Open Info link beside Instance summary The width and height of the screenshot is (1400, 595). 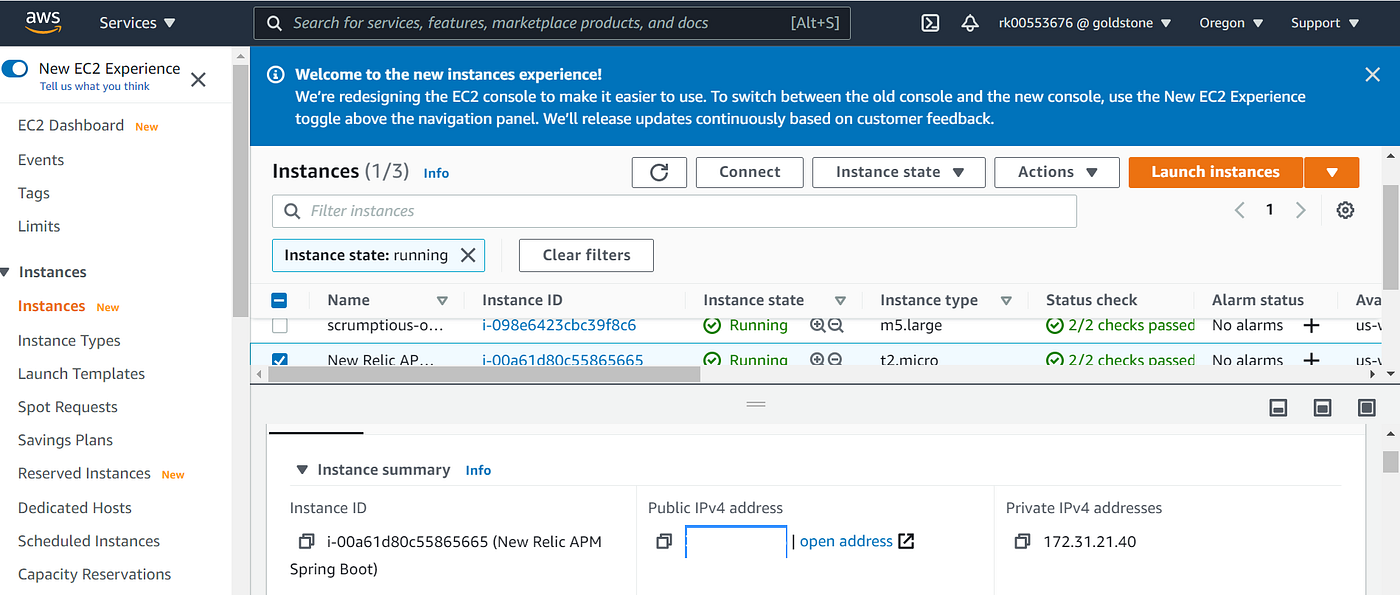click(478, 470)
